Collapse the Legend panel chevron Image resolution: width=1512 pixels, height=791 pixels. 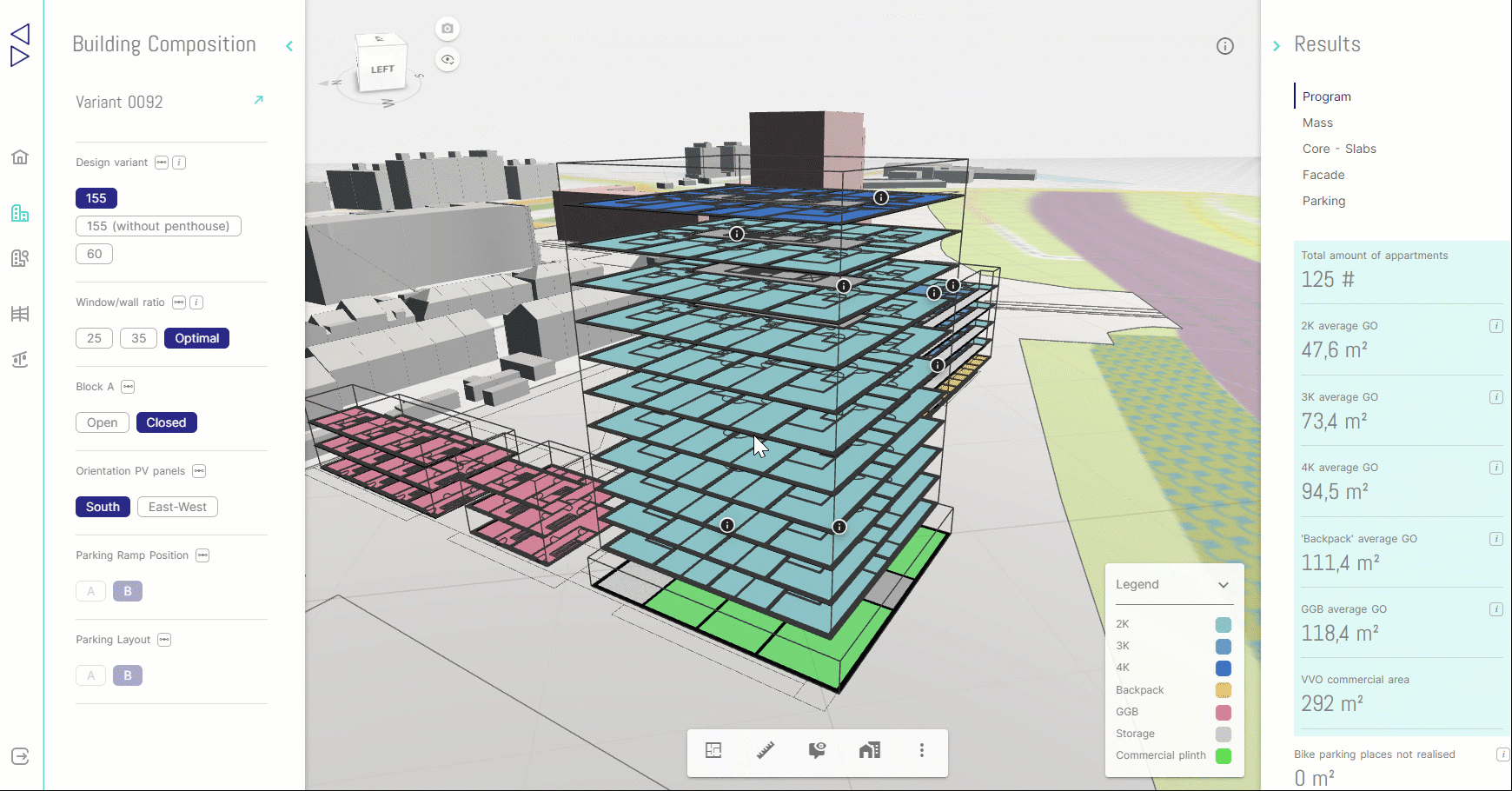[x=1224, y=585]
